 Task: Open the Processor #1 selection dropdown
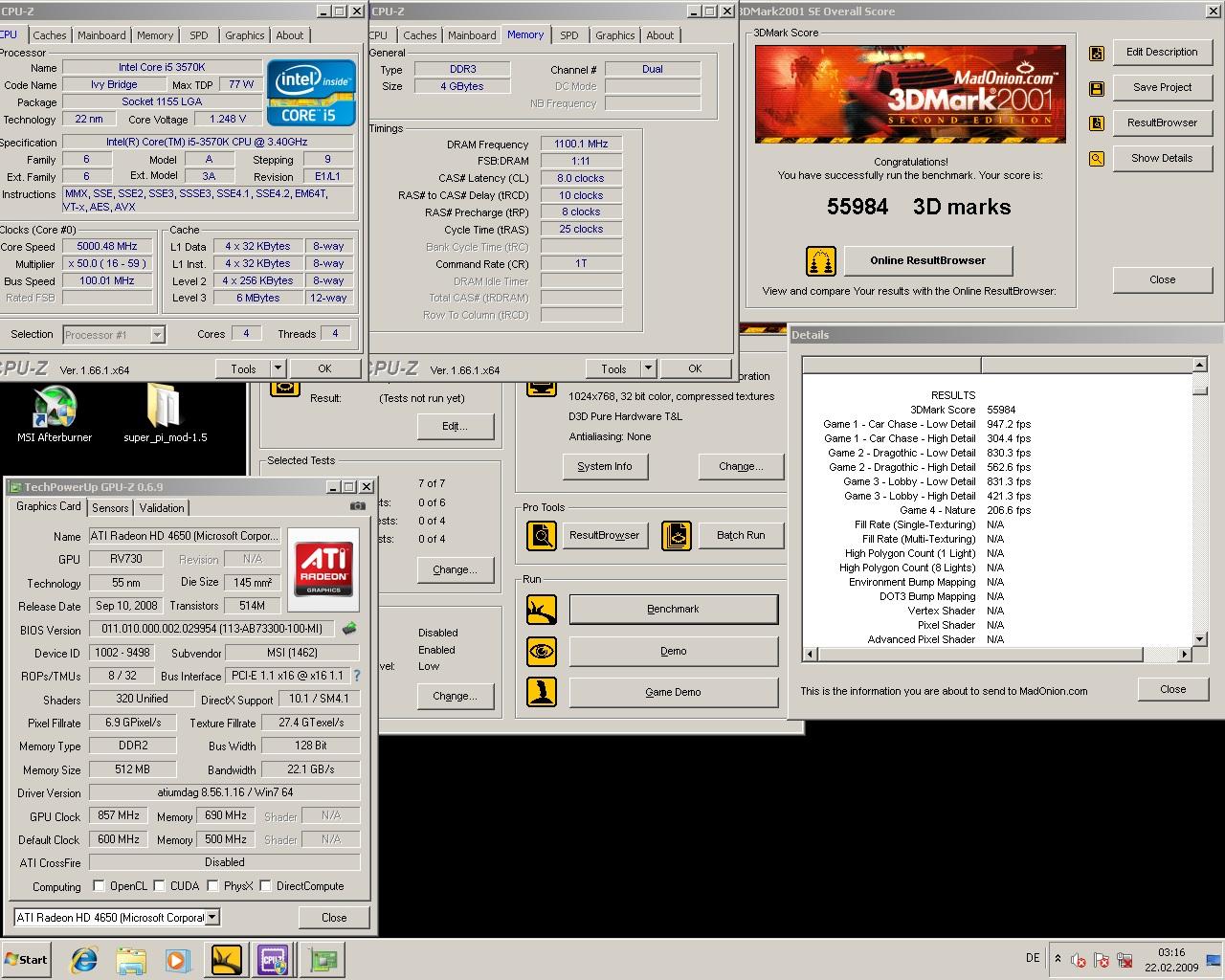coord(158,335)
